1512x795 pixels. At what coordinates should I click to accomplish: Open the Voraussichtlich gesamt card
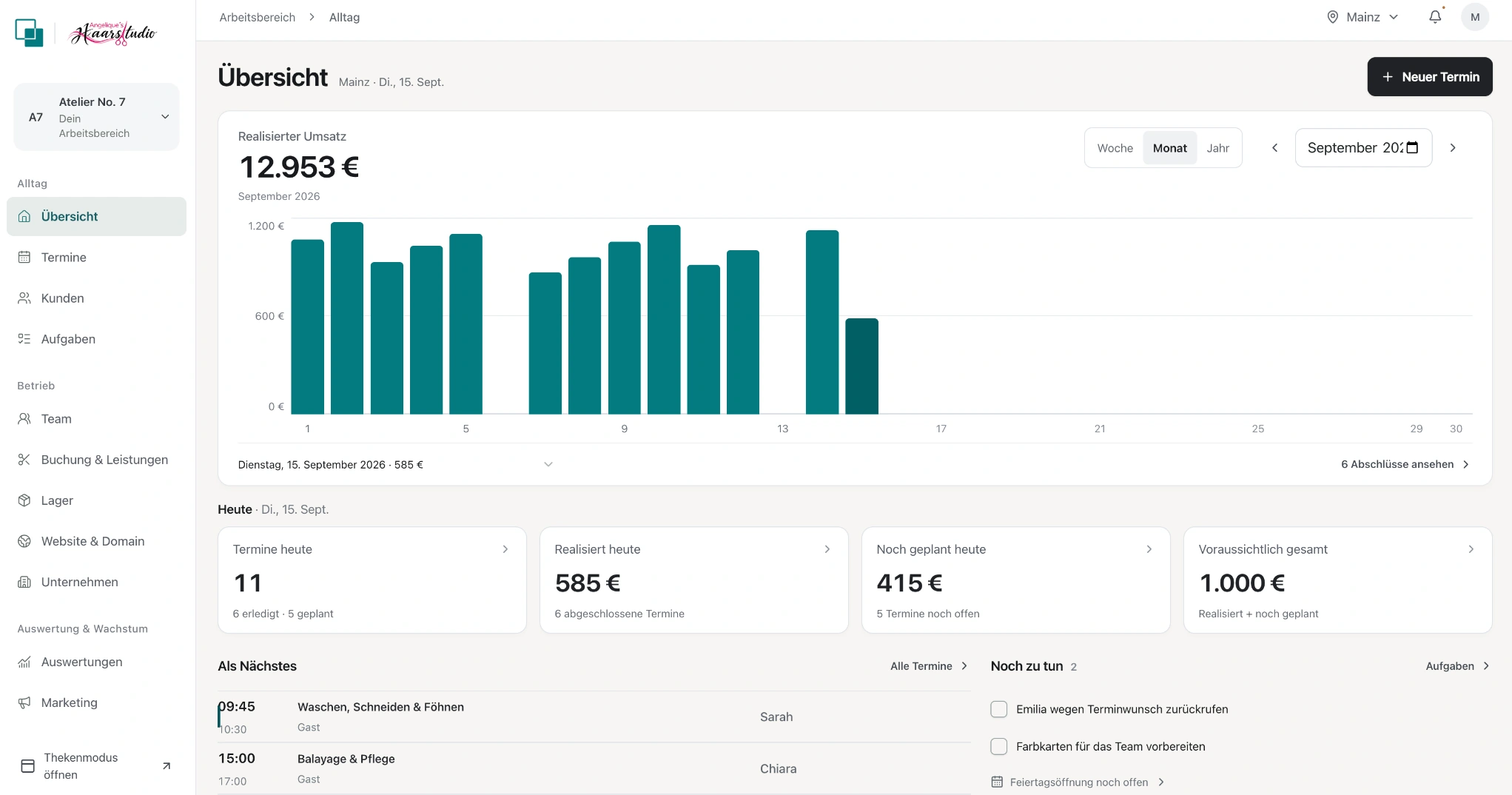[x=1338, y=580]
